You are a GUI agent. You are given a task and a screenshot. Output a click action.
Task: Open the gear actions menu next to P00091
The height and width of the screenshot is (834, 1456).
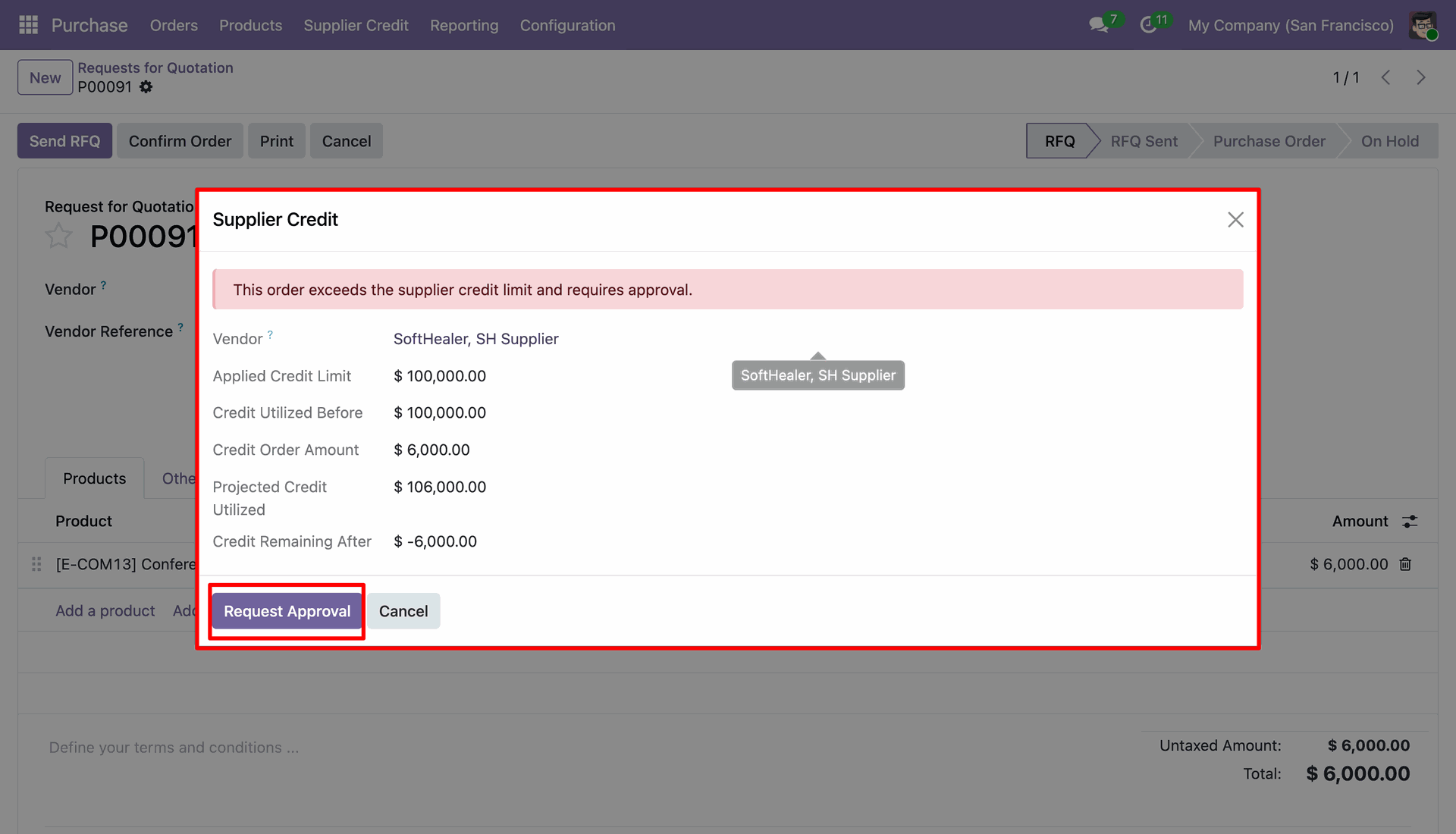click(146, 87)
